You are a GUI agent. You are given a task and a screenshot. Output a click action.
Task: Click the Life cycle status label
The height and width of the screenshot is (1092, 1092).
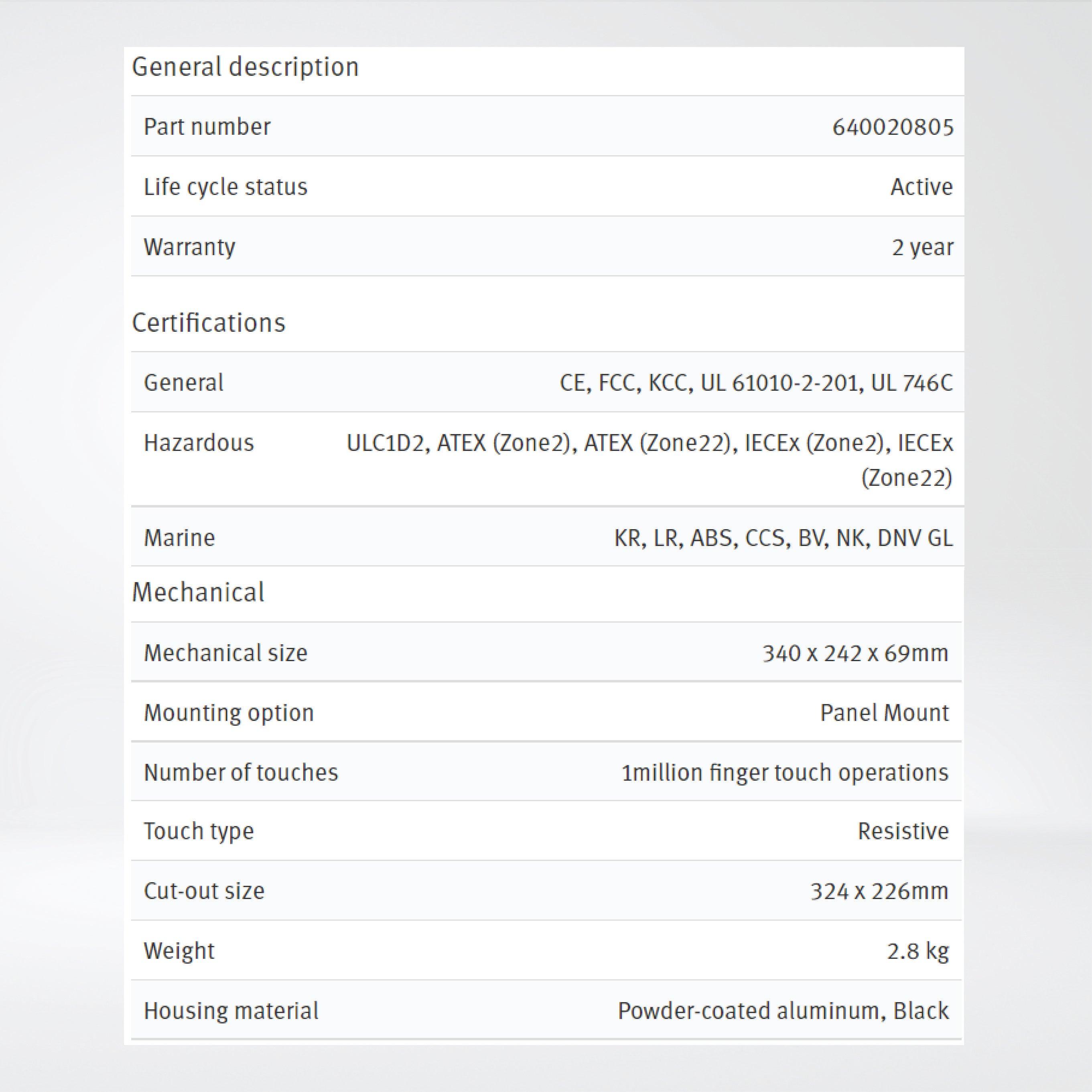coord(225,187)
